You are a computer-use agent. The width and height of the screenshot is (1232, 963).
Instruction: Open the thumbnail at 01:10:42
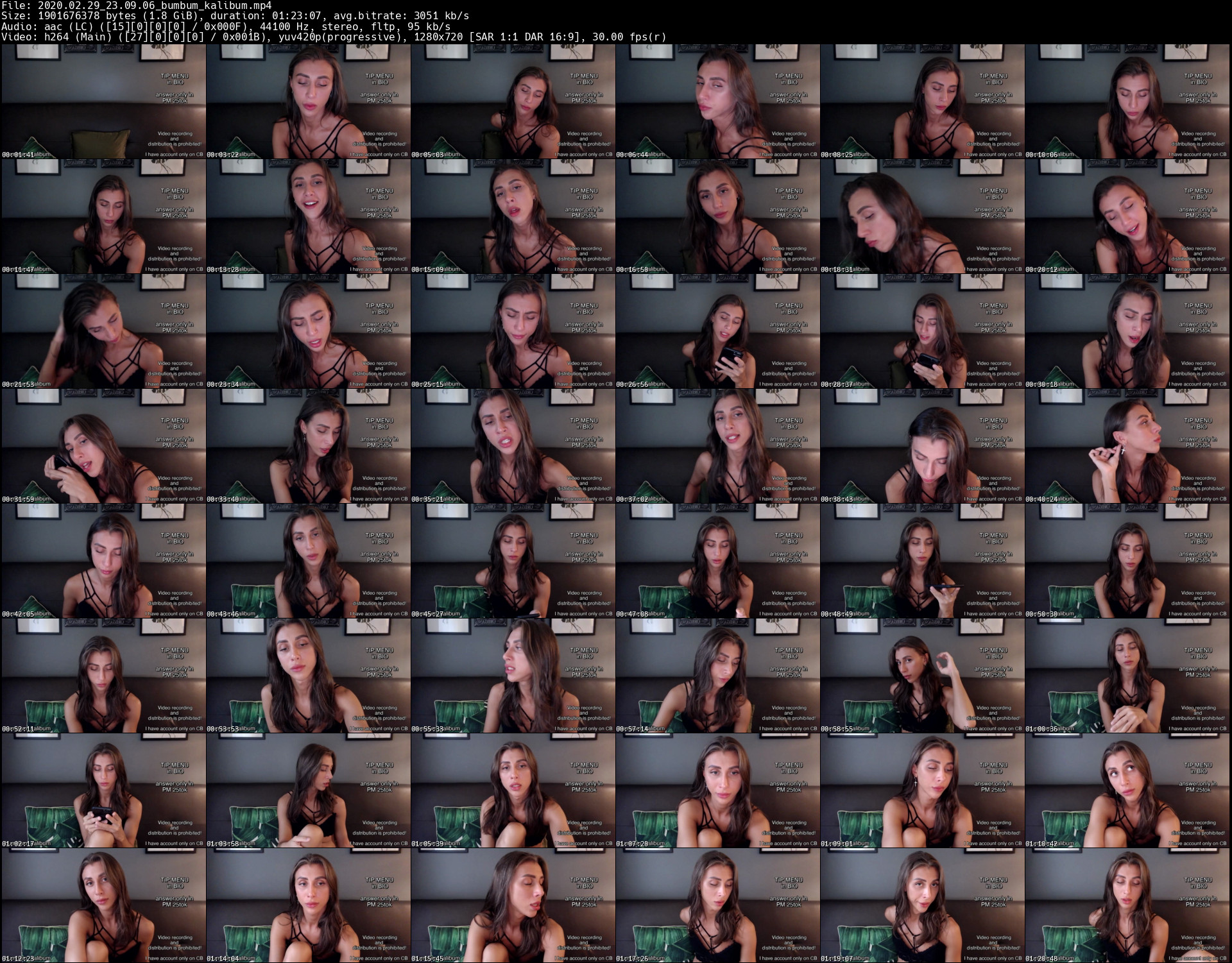[x=1127, y=790]
